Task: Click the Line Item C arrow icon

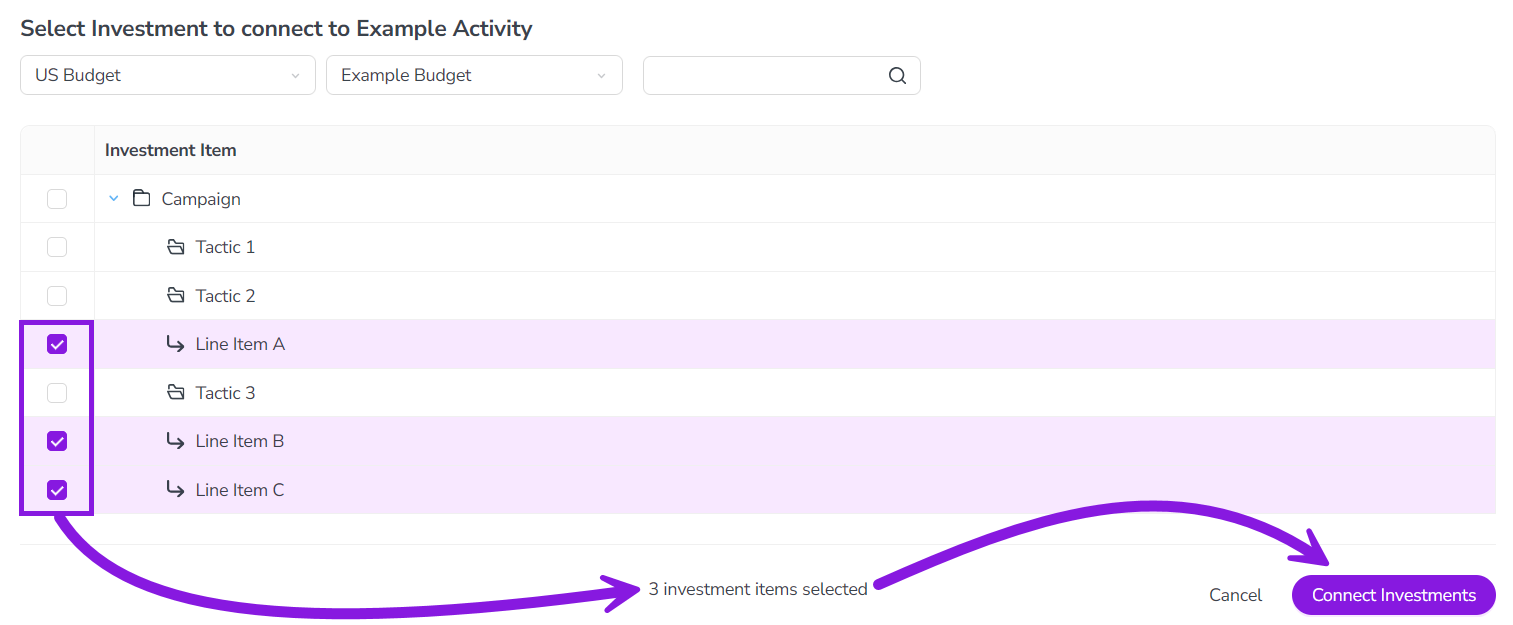Action: pos(176,489)
